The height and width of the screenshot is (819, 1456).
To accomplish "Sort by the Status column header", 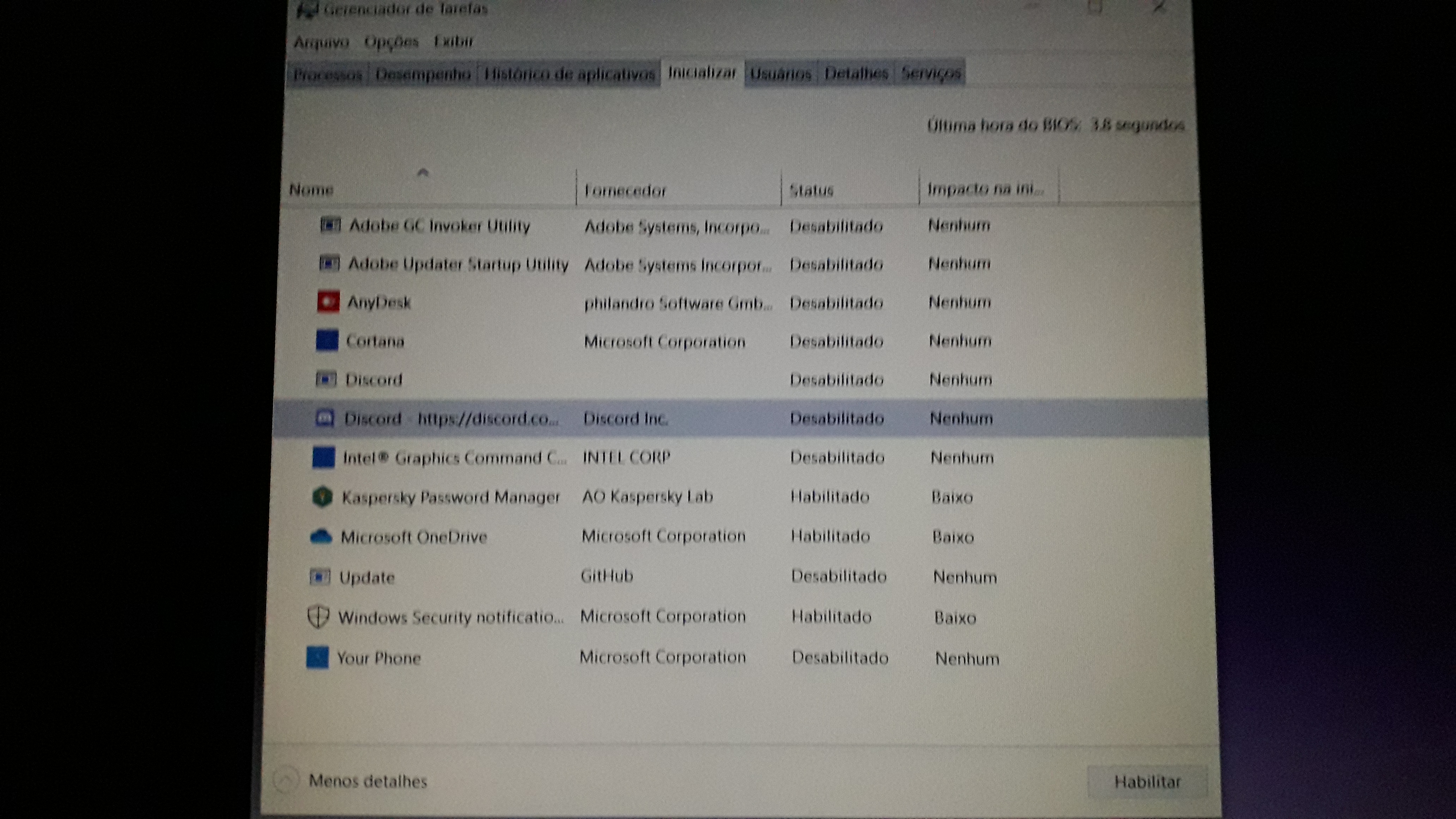I will click(x=811, y=190).
